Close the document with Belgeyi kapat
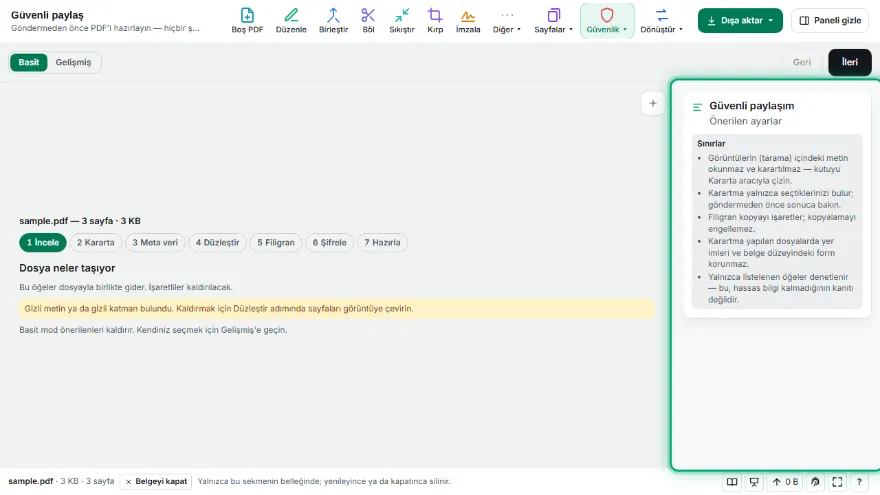This screenshot has width=880, height=495. pyautogui.click(x=156, y=482)
